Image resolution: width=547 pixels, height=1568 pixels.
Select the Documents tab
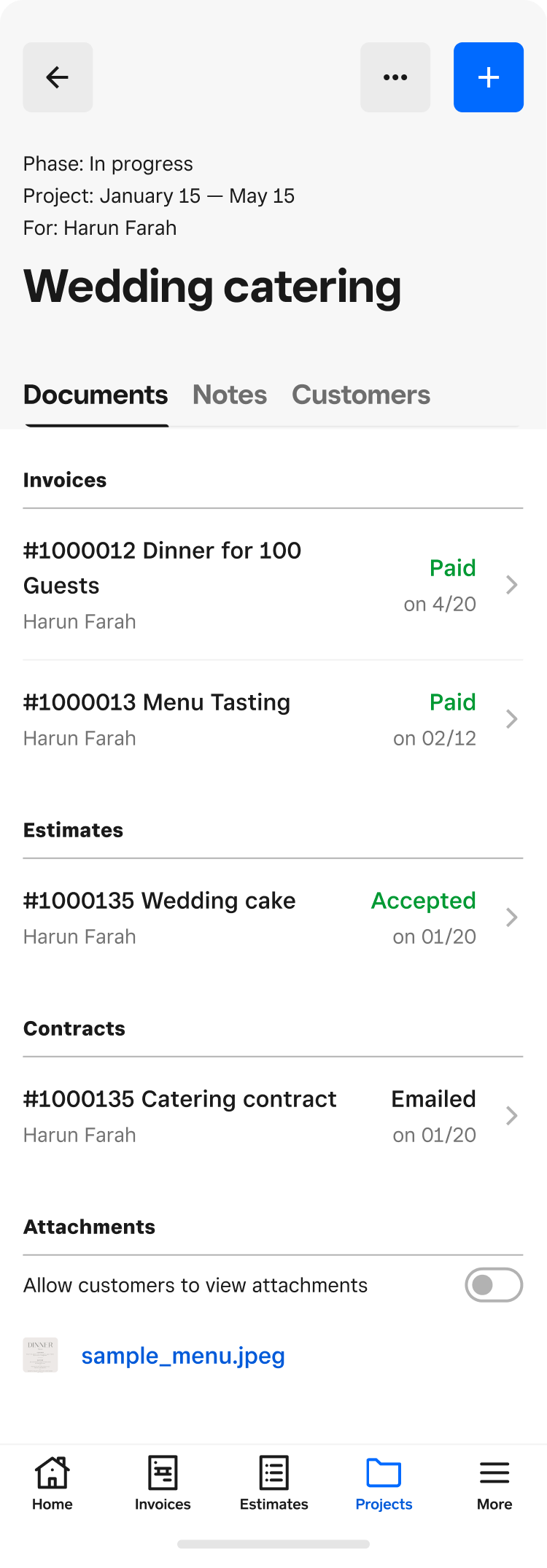point(96,395)
